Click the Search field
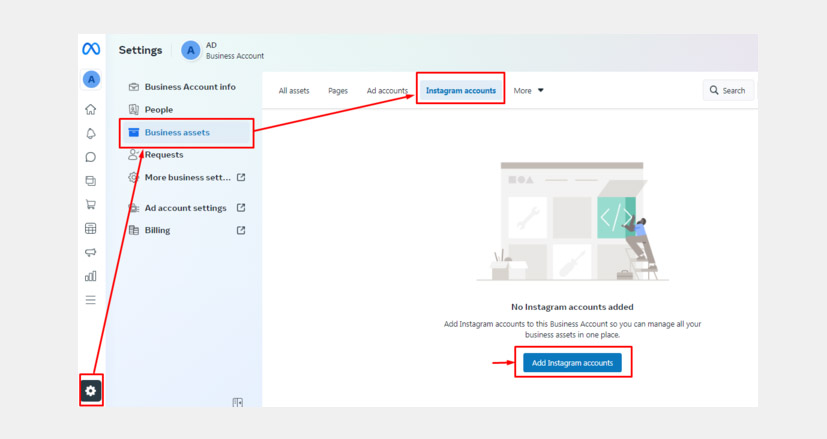This screenshot has height=439, width=827. pyautogui.click(x=728, y=90)
